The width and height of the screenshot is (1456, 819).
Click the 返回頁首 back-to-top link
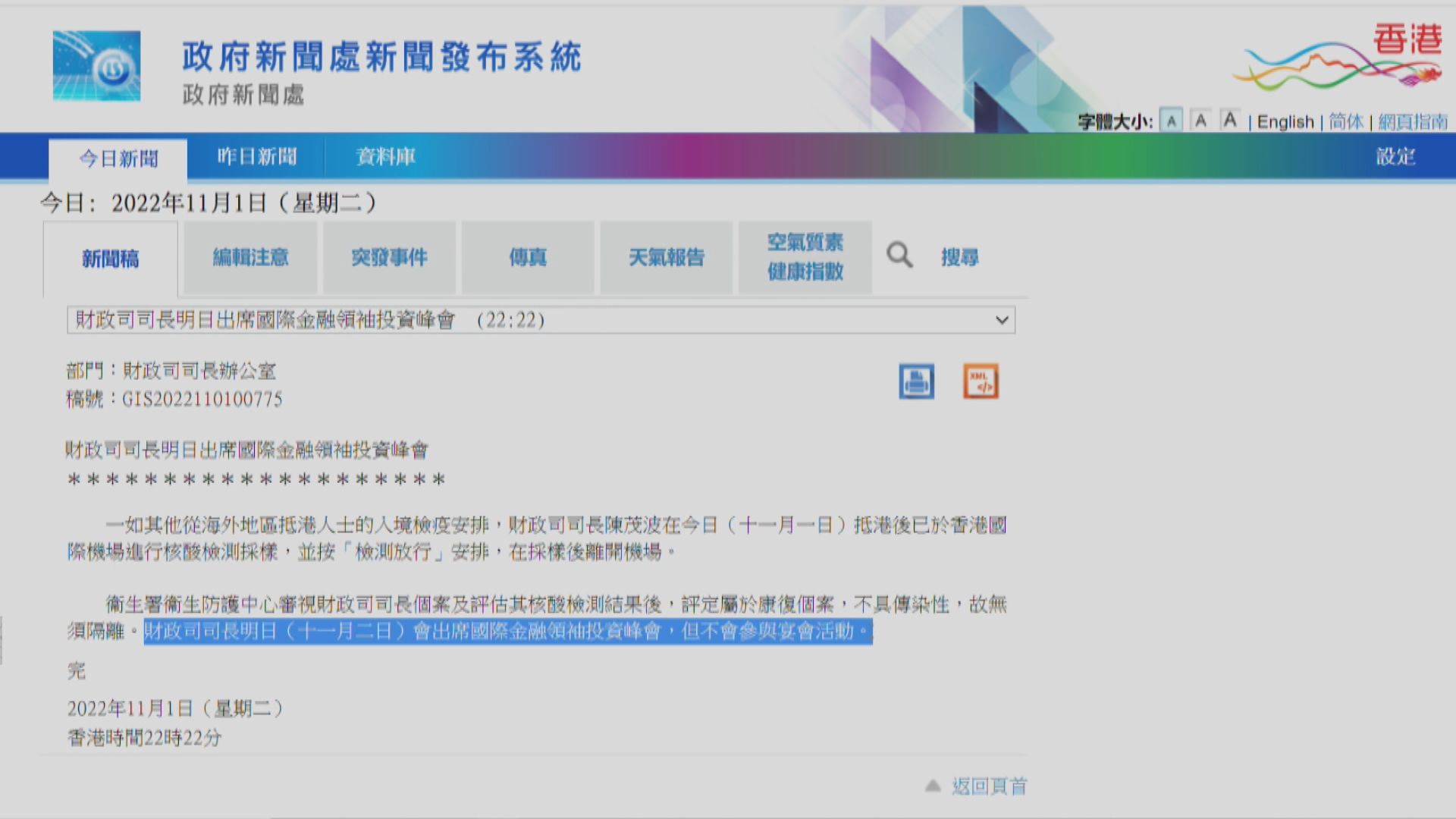coord(989,786)
